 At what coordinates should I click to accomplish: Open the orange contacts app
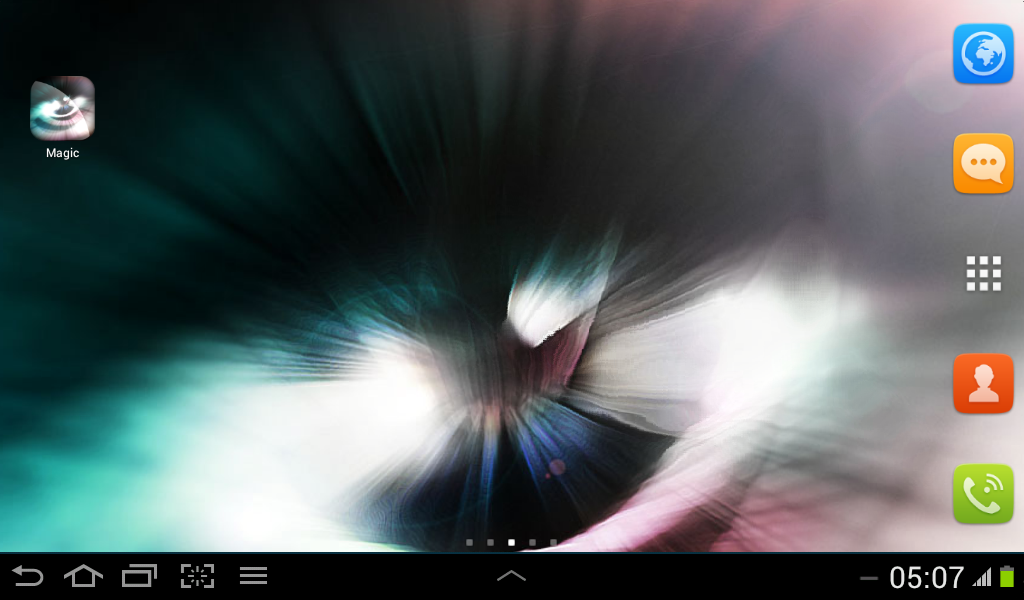click(983, 384)
